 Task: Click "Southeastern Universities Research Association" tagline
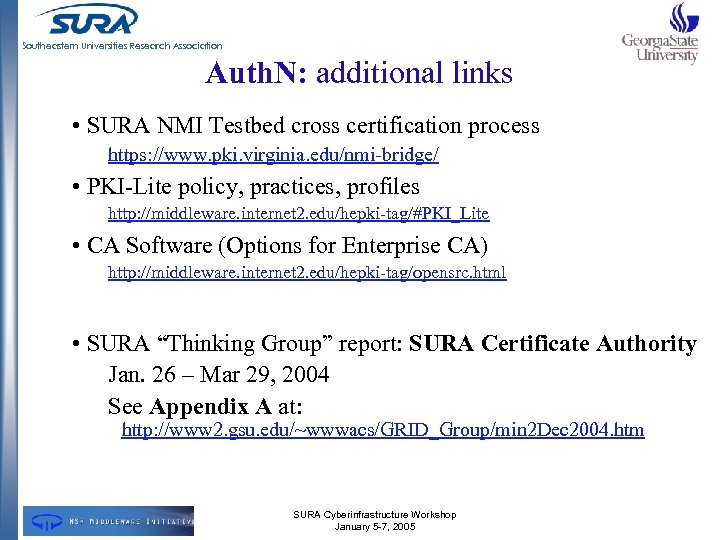pos(123,45)
